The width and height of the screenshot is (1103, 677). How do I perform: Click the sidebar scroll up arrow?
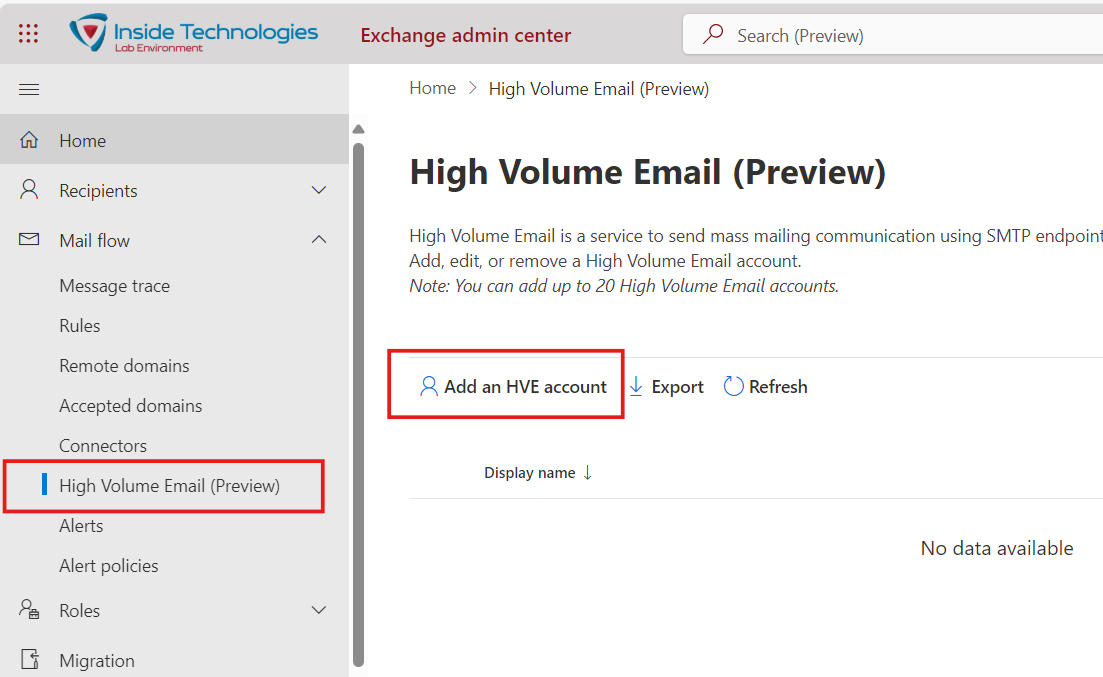coord(358,129)
